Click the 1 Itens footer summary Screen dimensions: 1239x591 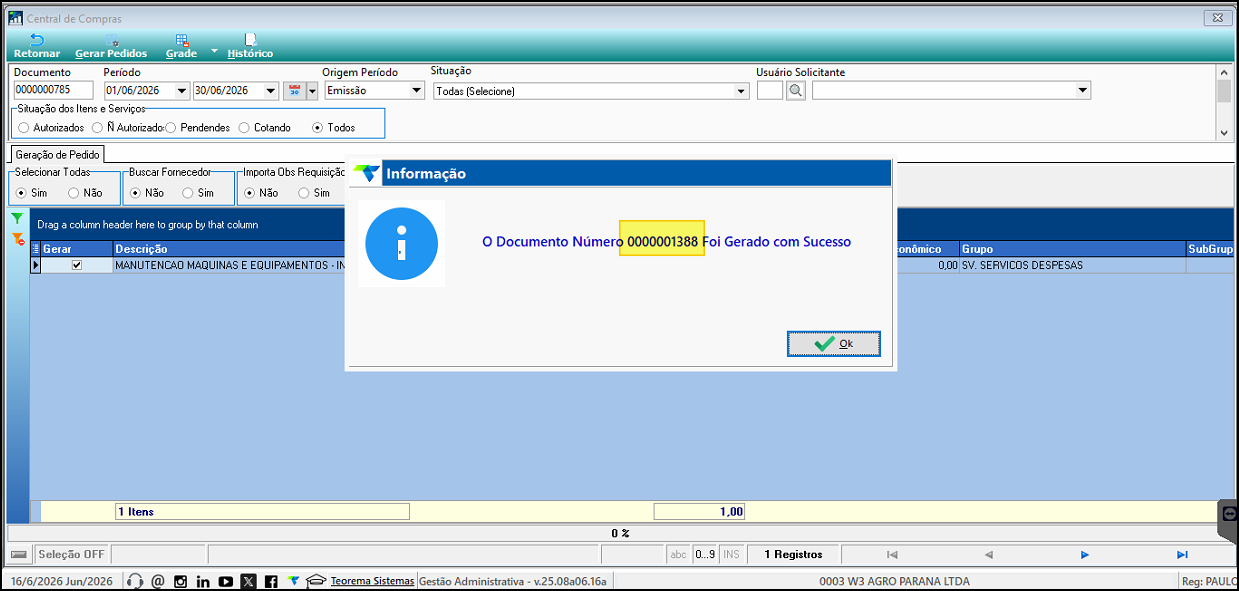click(x=262, y=511)
